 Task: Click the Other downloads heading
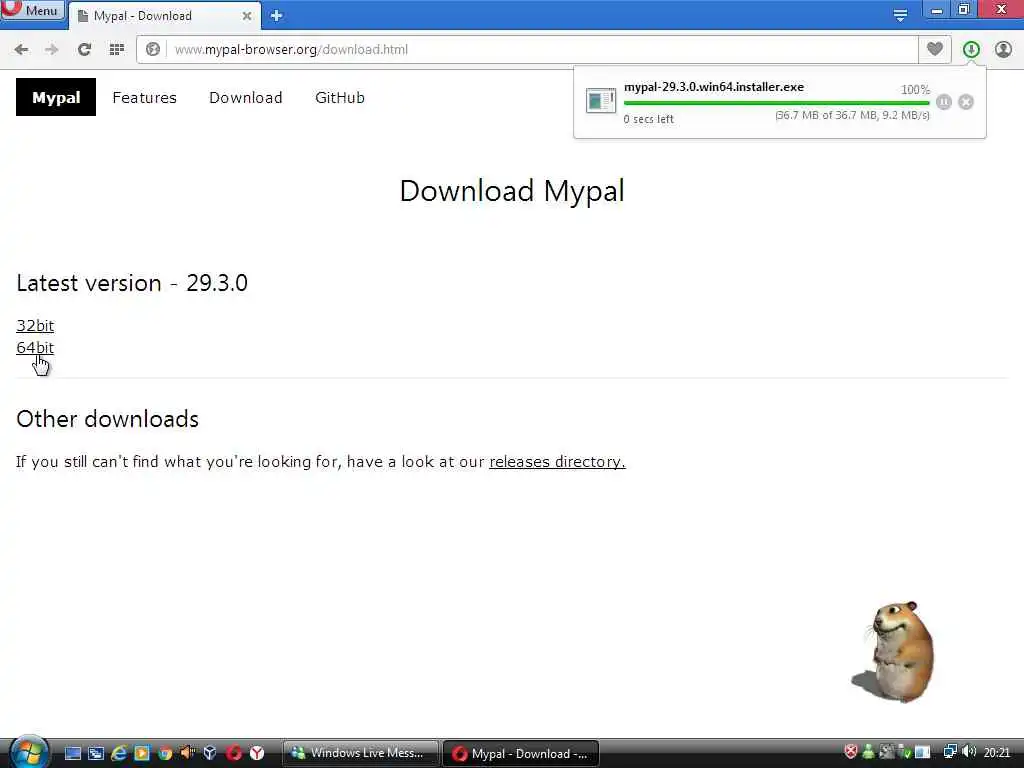pyautogui.click(x=108, y=419)
